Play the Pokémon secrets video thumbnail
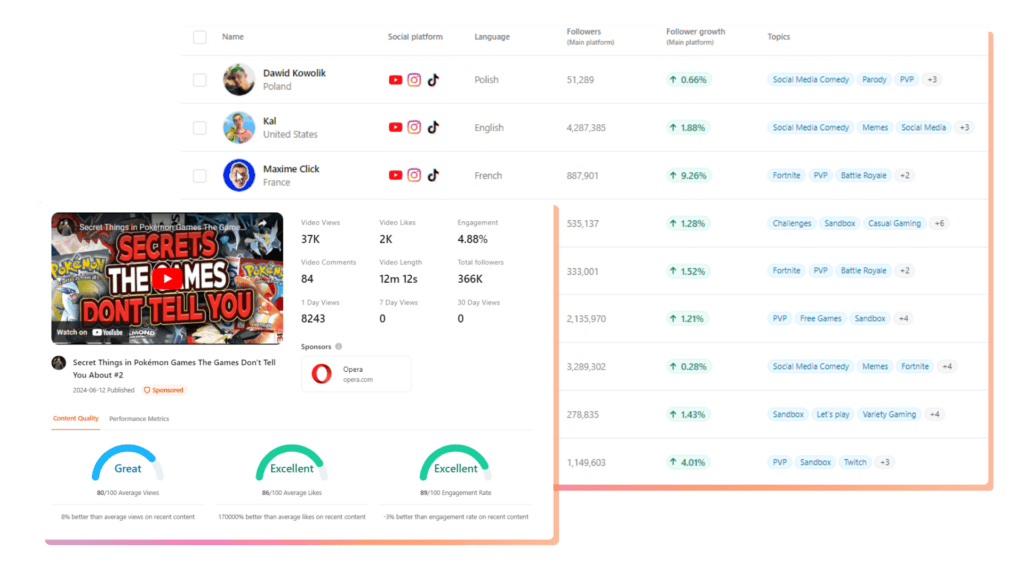Image resolution: width=1024 pixels, height=576 pixels. (x=167, y=279)
